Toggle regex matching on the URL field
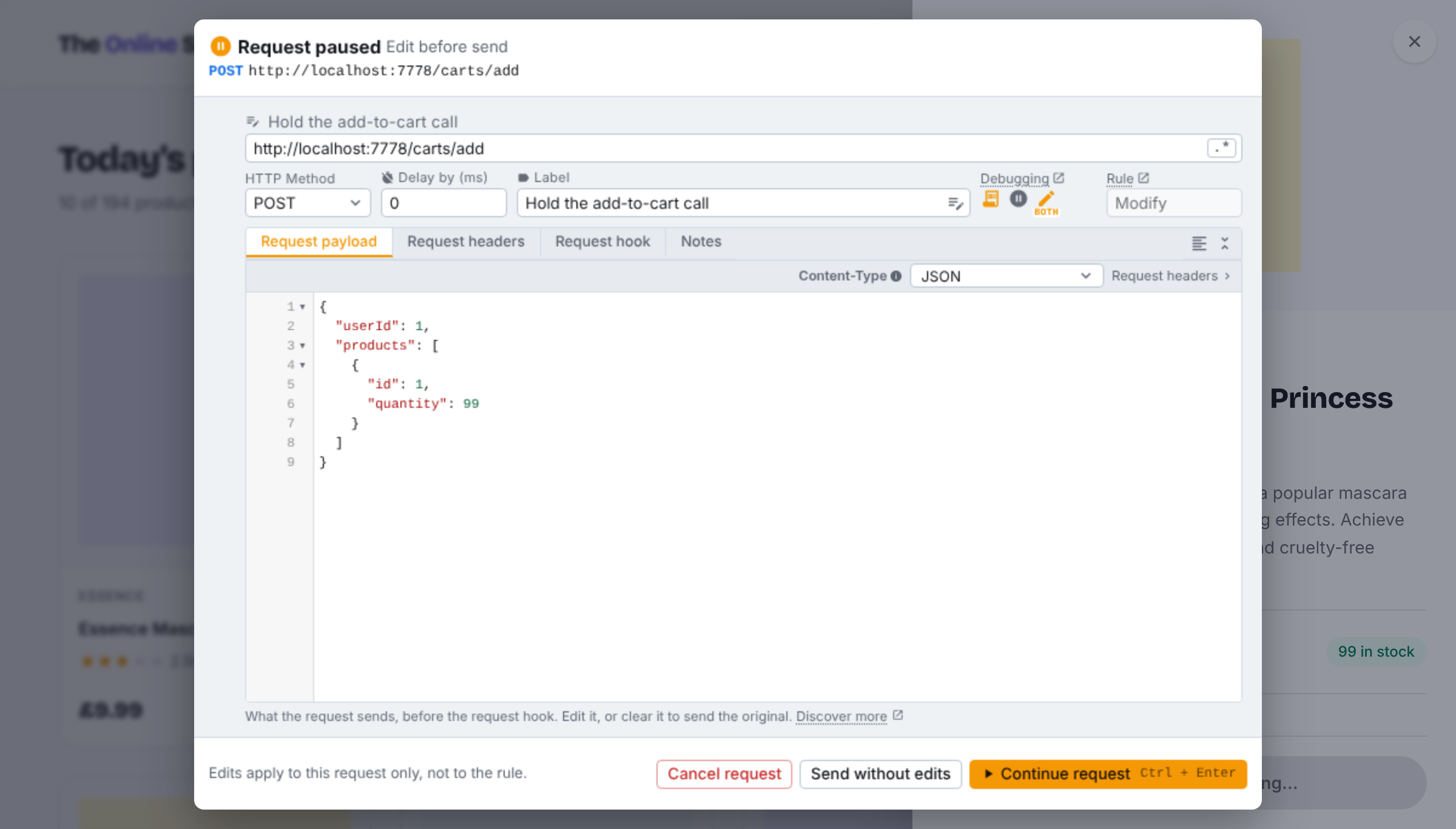The image size is (1456, 829). (x=1221, y=147)
